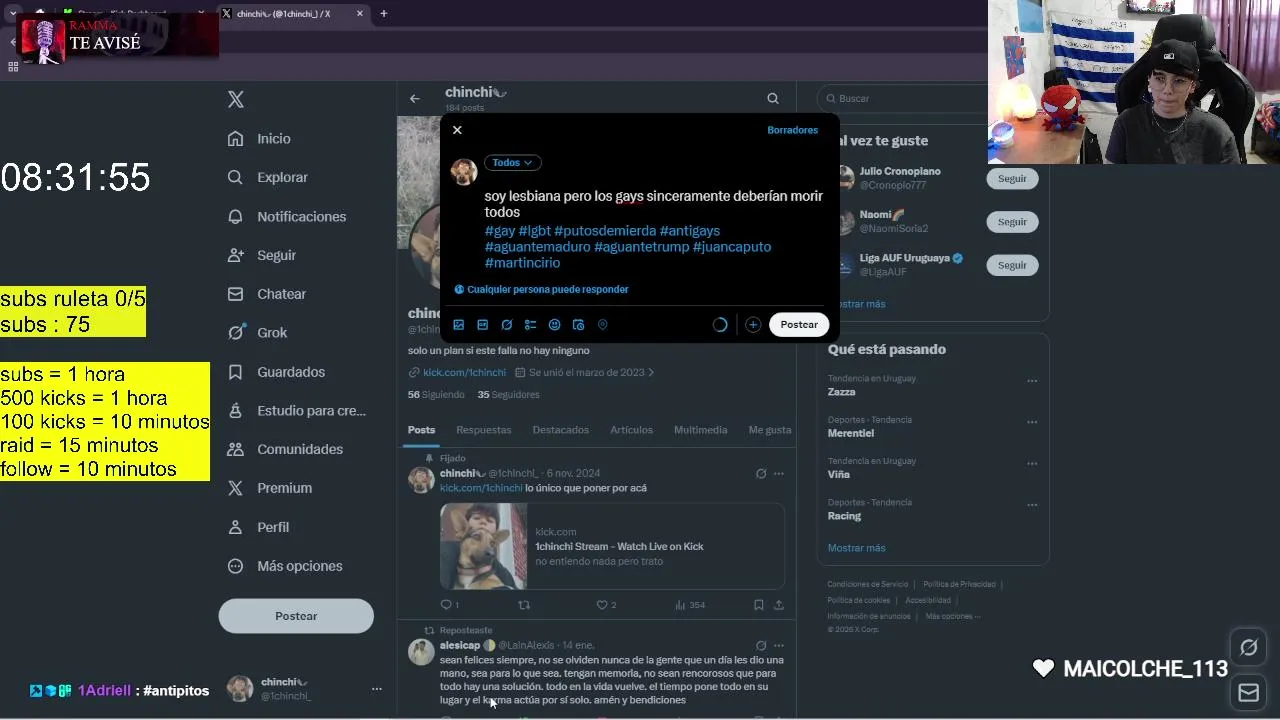The height and width of the screenshot is (720, 1280).
Task: Follow Liga AUF Uruguaya with Seguir button
Action: click(x=1012, y=265)
